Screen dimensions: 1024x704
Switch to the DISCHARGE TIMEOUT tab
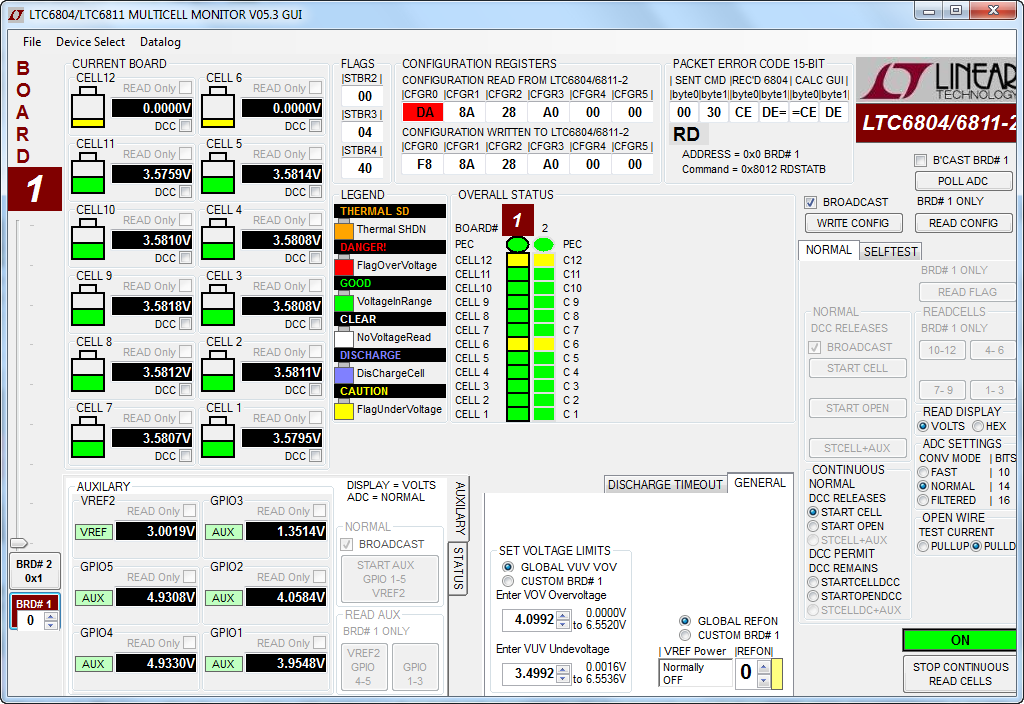[665, 485]
